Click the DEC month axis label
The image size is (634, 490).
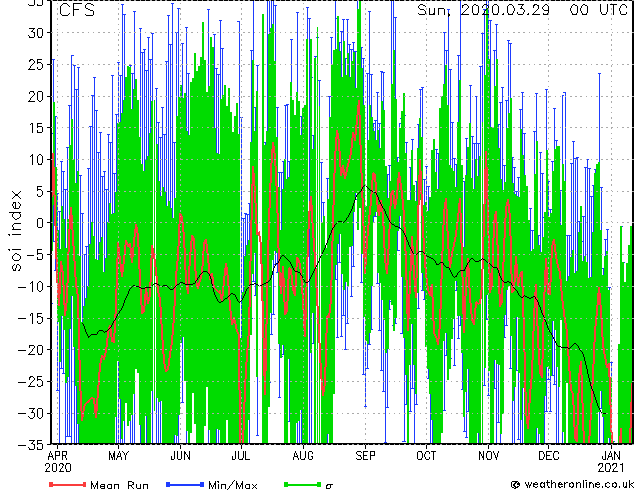tap(549, 456)
